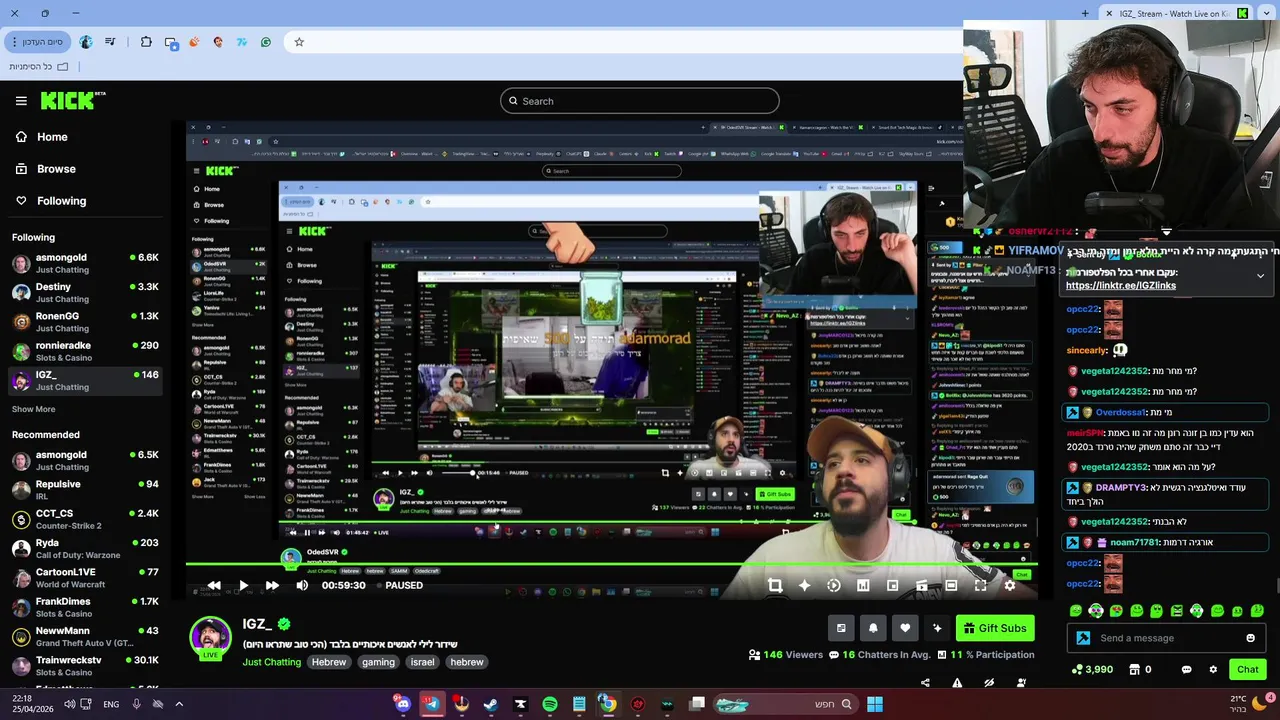Click the Gift Subs button
This screenshot has width=1280, height=720.
point(995,628)
